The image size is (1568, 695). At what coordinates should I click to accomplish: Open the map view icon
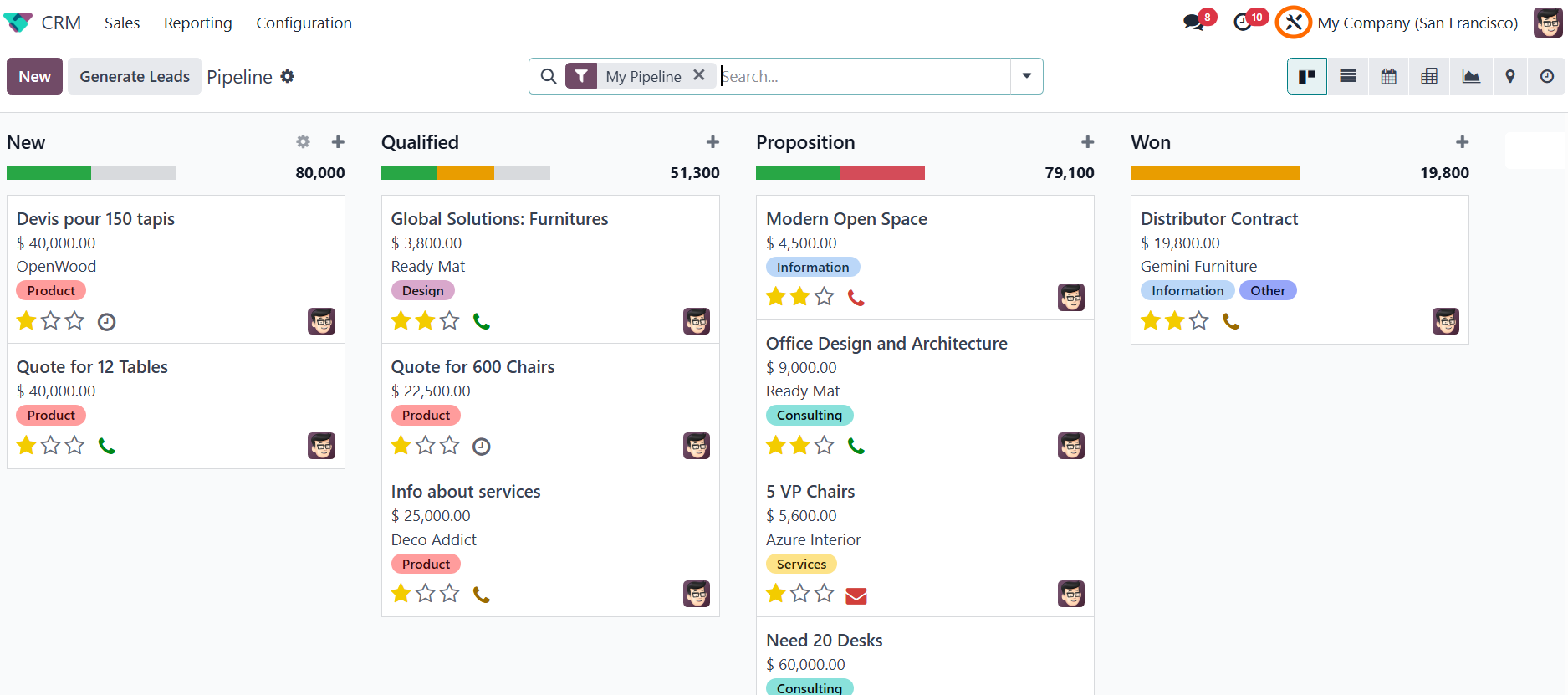tap(1510, 76)
